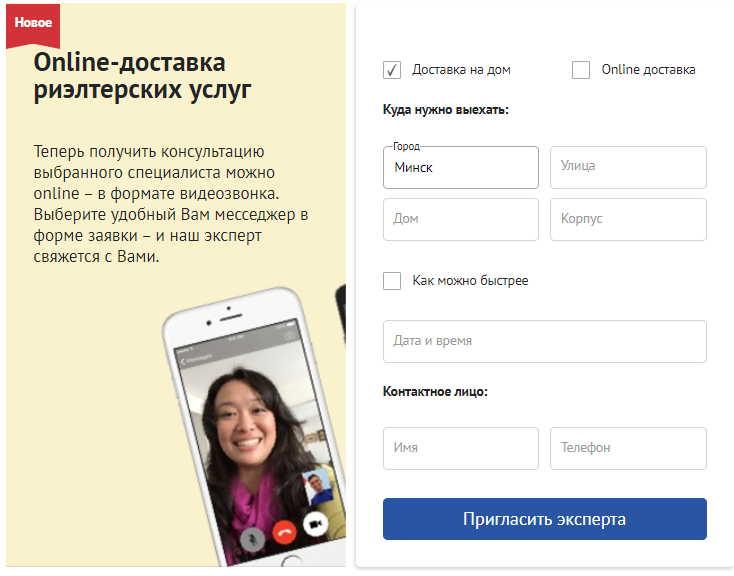The height and width of the screenshot is (576, 734).
Task: Open the "Дата и время" picker field
Action: (544, 341)
